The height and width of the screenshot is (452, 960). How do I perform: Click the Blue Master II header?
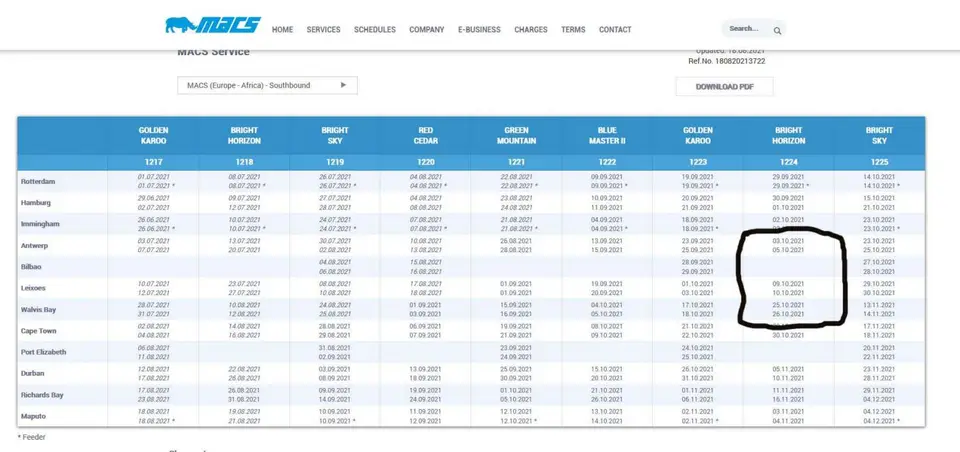(607, 135)
